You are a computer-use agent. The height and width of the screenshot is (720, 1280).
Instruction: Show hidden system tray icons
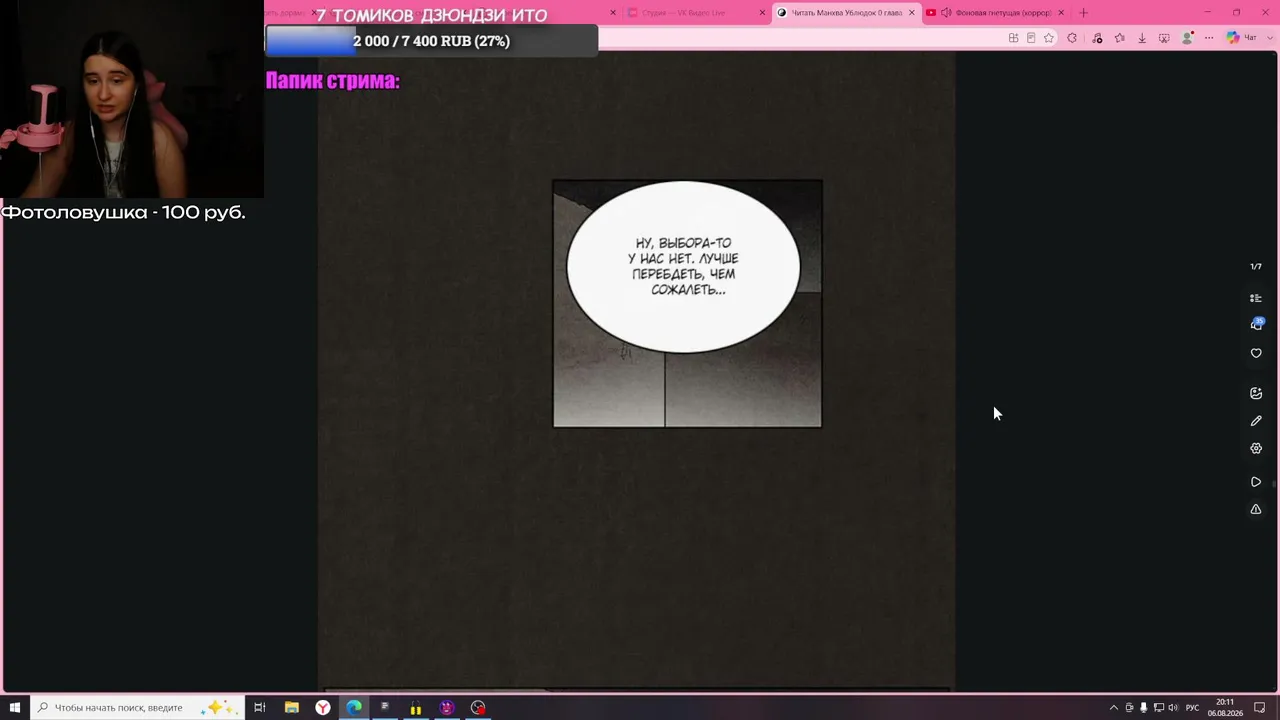pyautogui.click(x=1114, y=708)
